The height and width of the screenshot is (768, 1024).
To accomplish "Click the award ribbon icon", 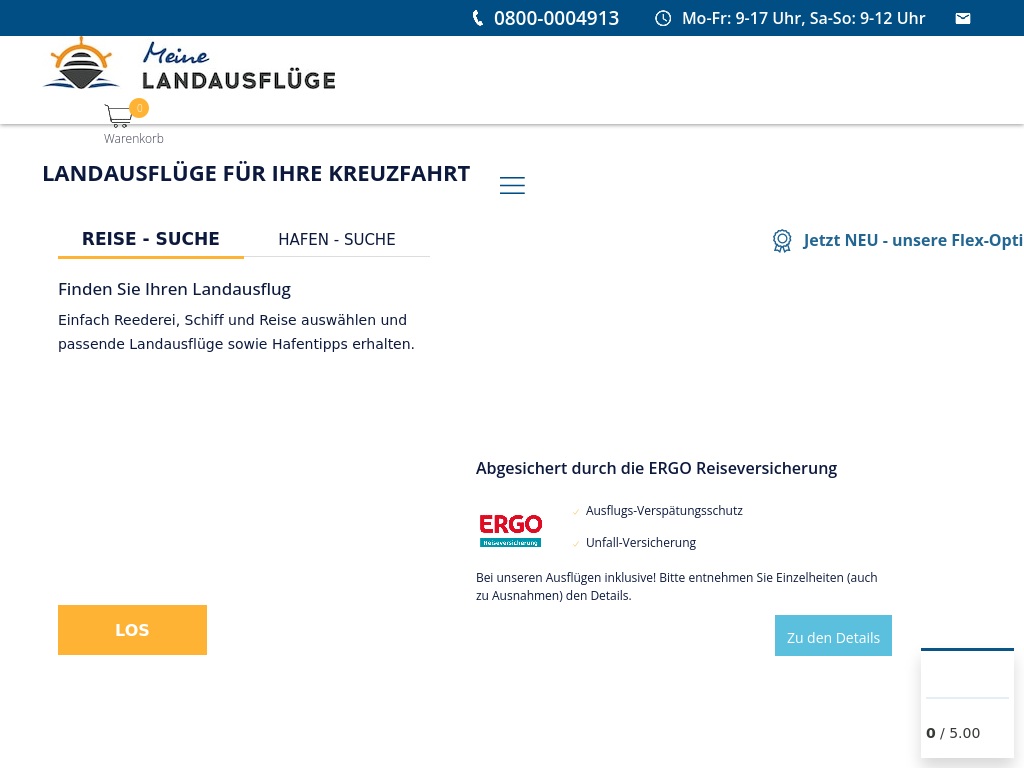I will tap(782, 241).
